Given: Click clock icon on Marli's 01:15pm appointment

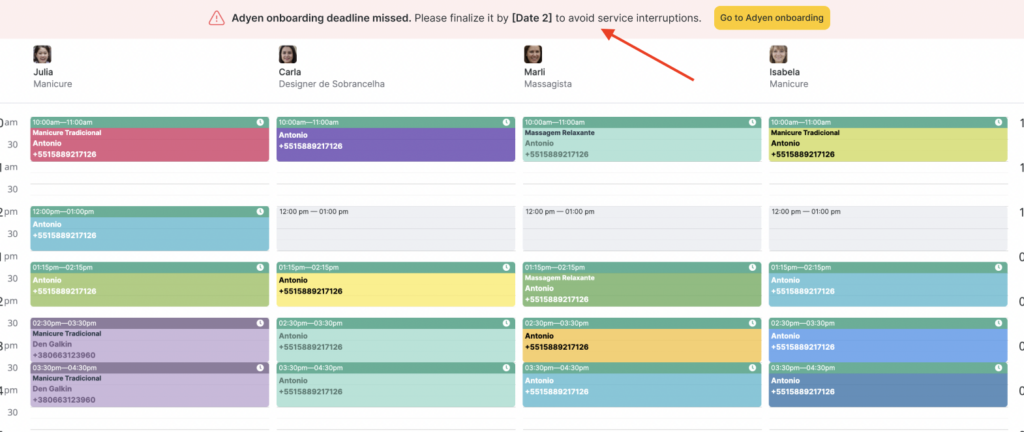Looking at the screenshot, I should 752,267.
